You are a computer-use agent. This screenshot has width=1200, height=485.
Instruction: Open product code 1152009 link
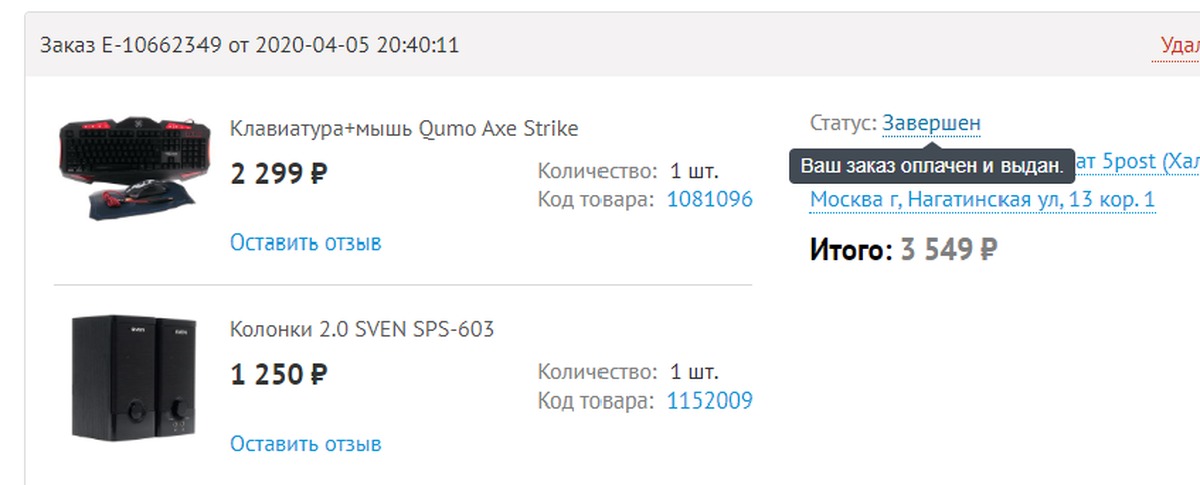tap(709, 401)
